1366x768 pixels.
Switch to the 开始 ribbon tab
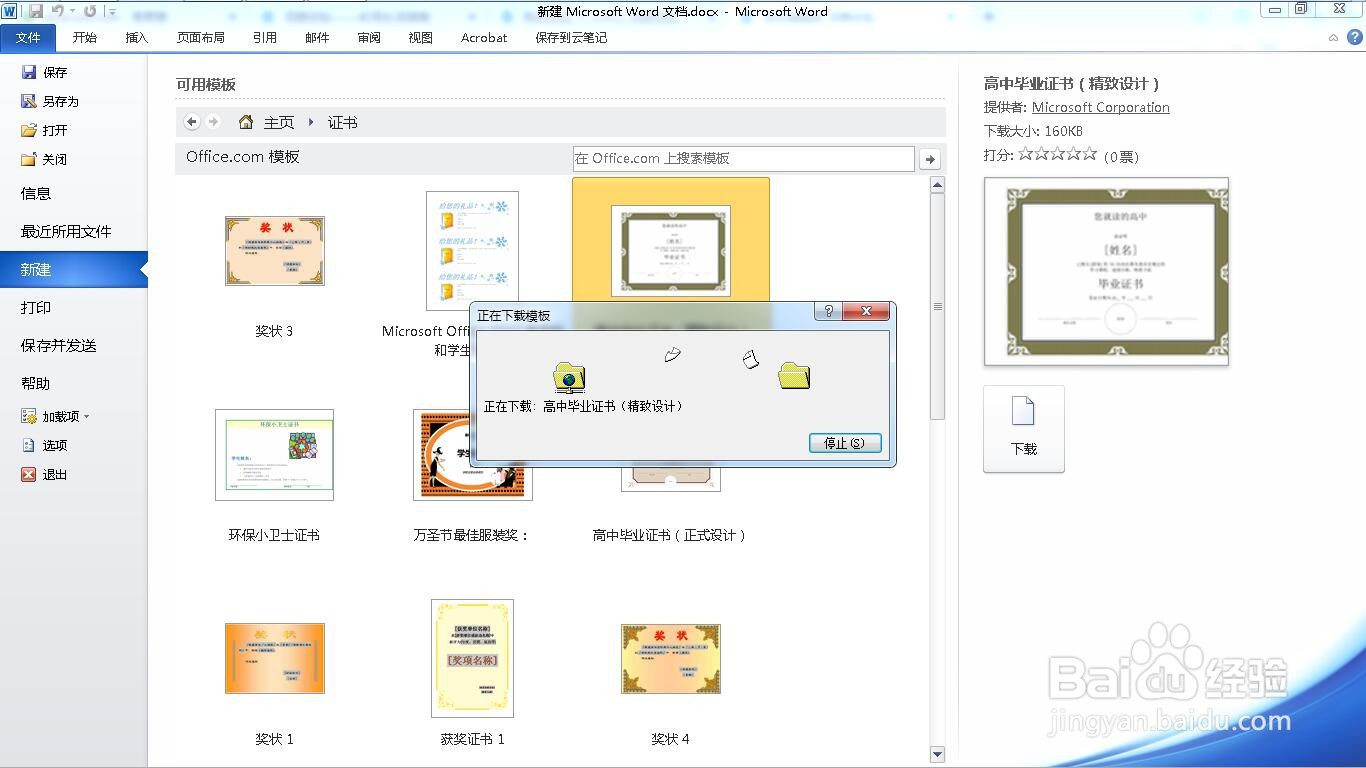[85, 37]
